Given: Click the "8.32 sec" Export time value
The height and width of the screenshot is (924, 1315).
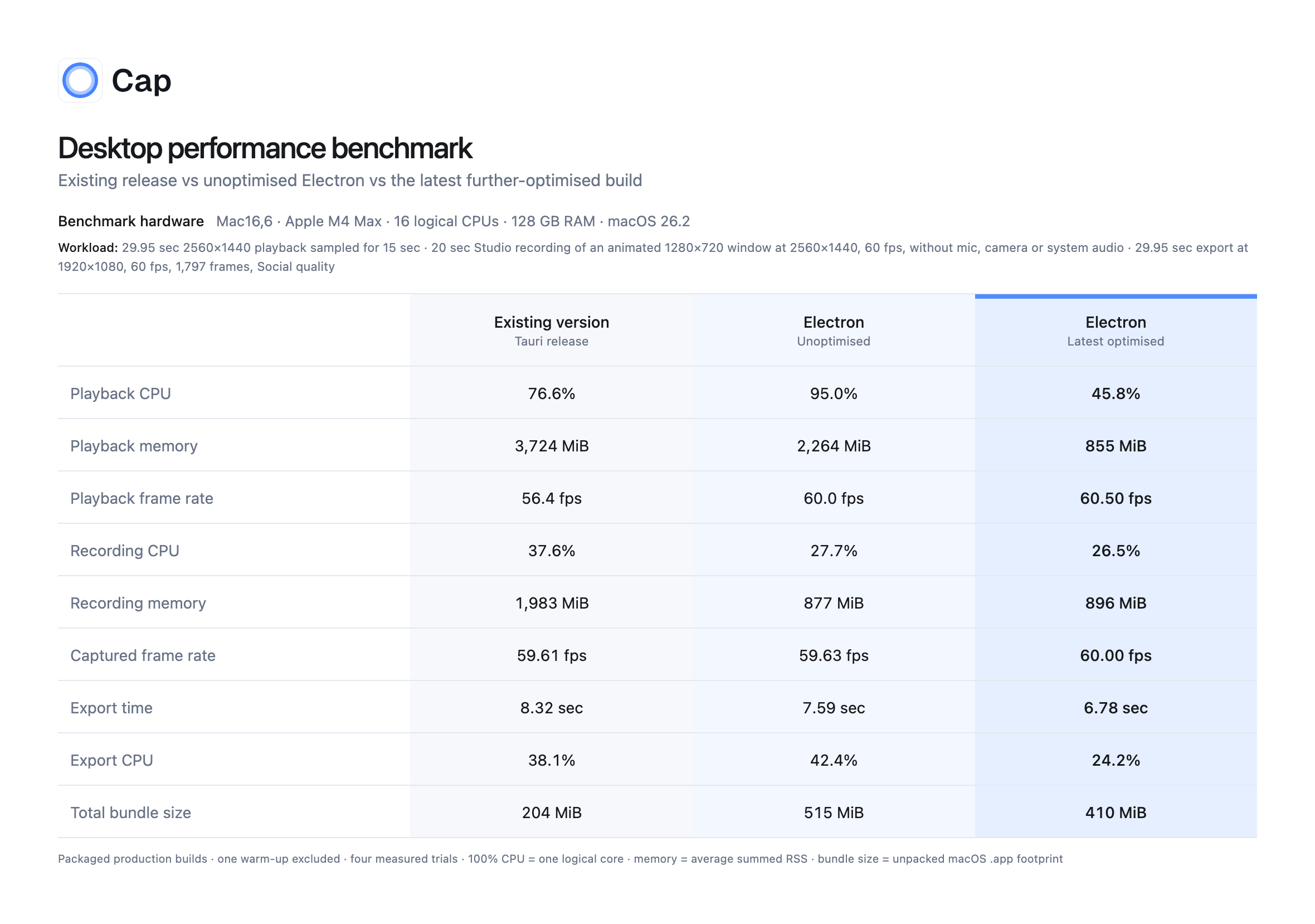Looking at the screenshot, I should click(552, 708).
